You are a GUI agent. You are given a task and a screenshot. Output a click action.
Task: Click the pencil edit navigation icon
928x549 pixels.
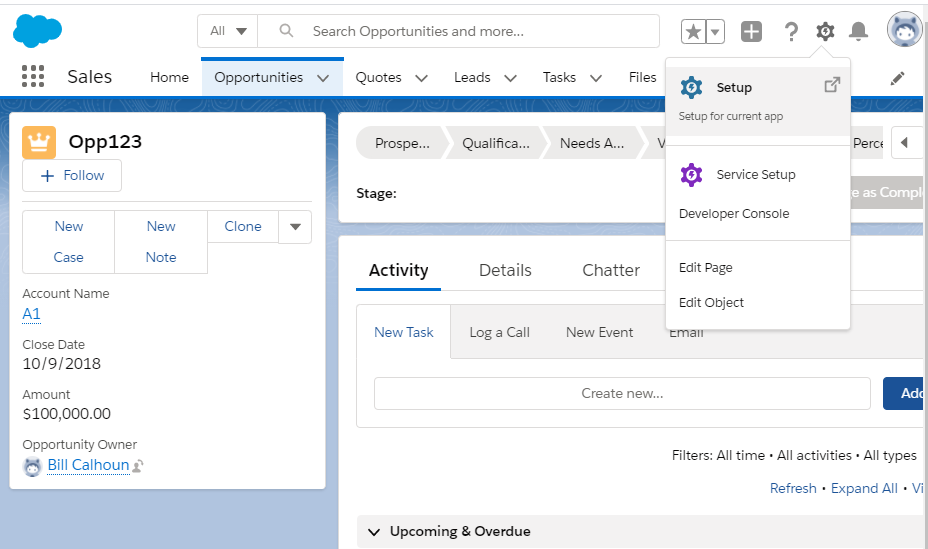tap(897, 78)
